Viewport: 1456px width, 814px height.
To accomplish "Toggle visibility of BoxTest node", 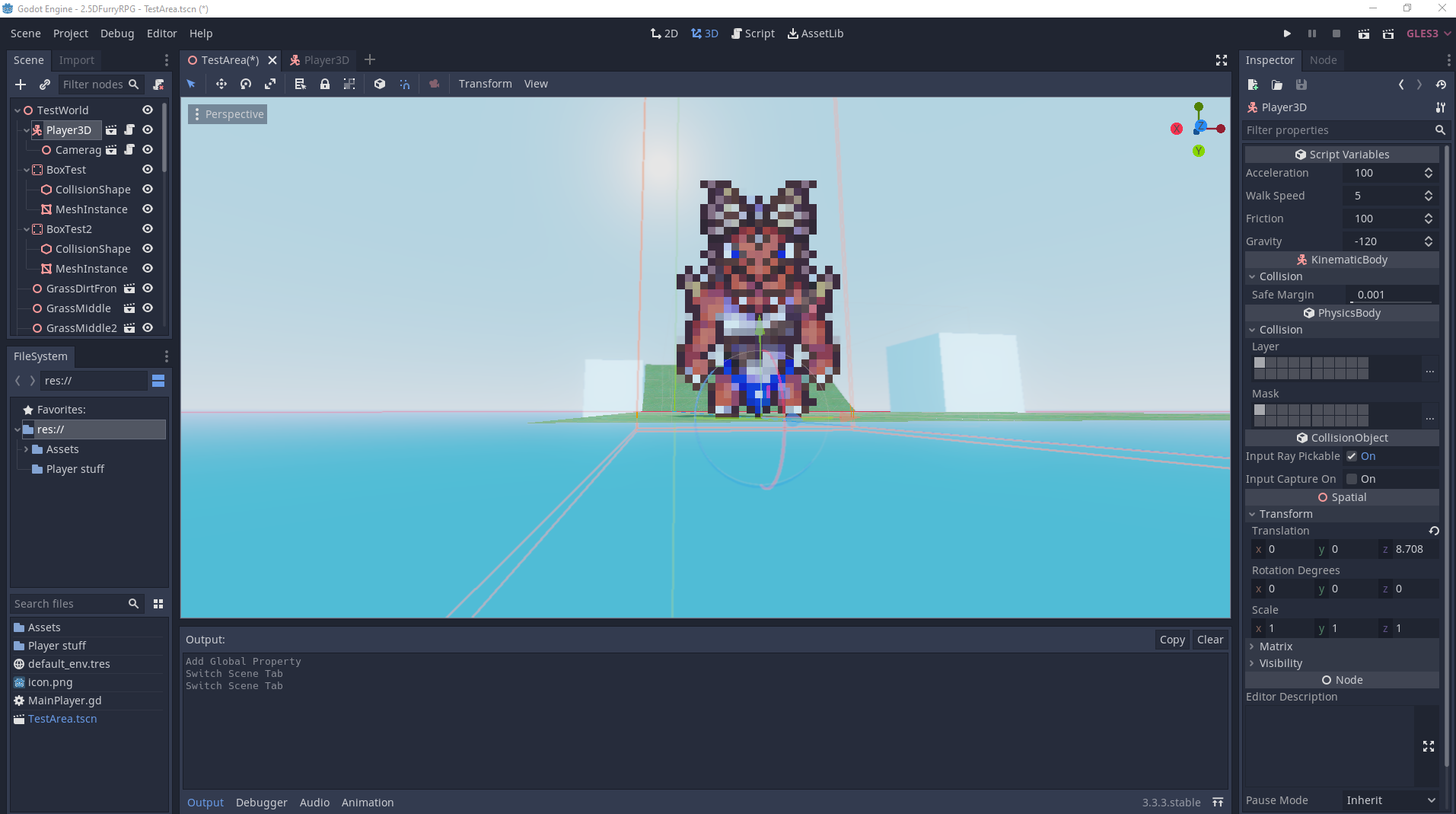I will [x=148, y=170].
